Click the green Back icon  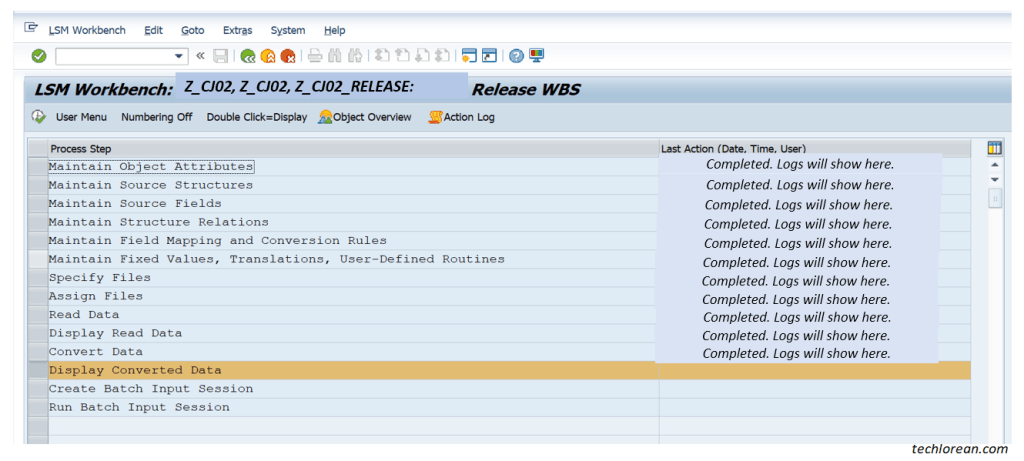(248, 56)
